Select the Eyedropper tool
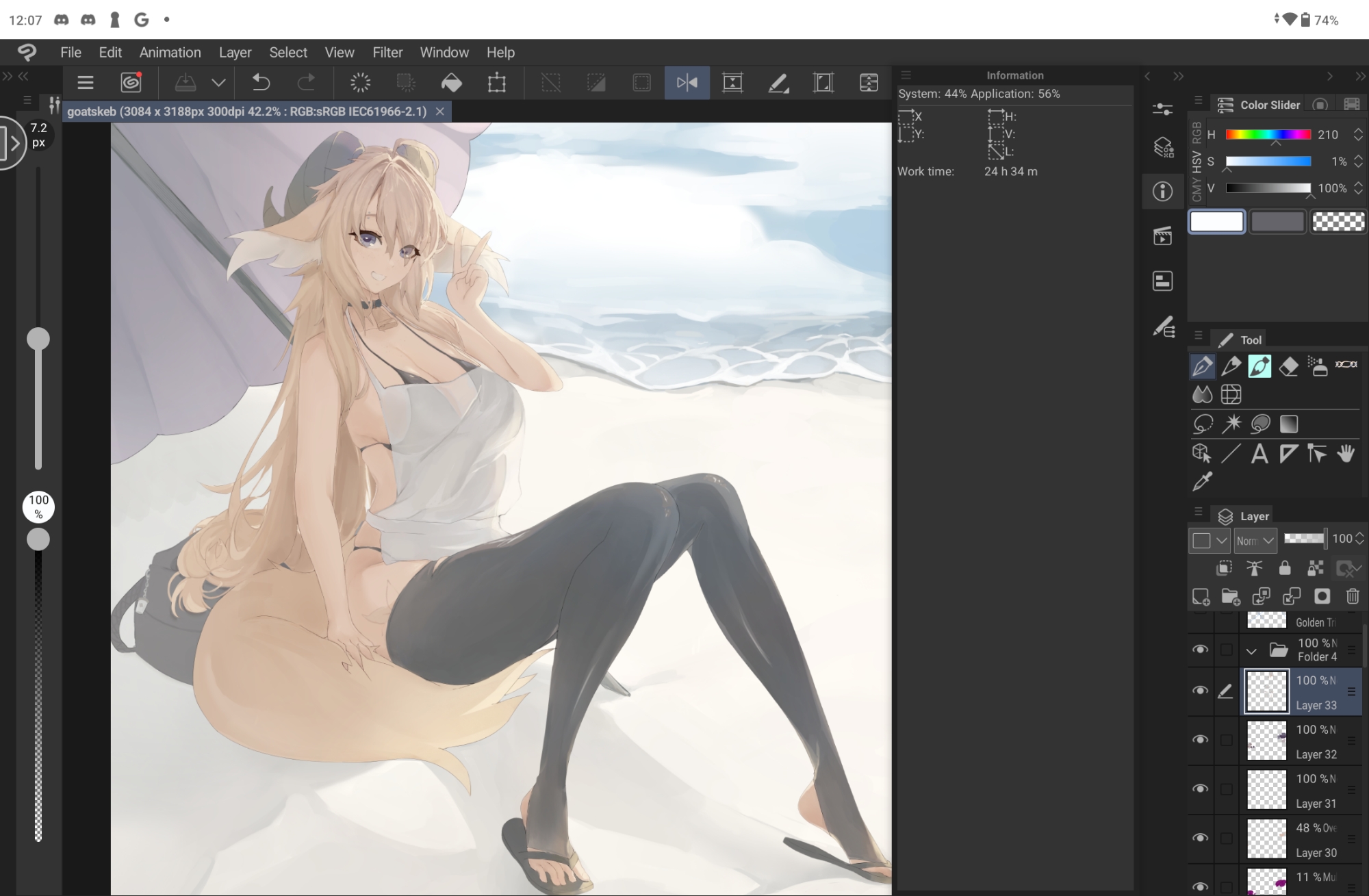The width and height of the screenshot is (1369, 896). tap(1202, 482)
